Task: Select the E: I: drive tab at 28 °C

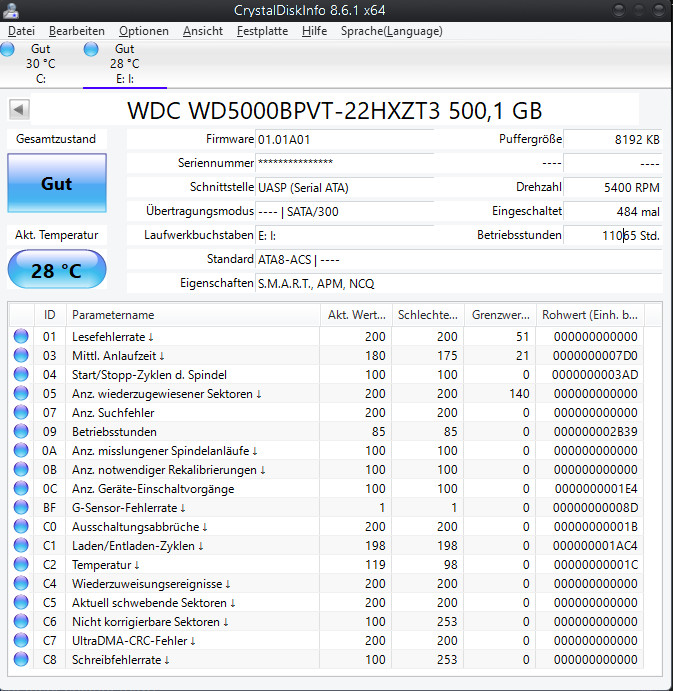Action: 125,63
